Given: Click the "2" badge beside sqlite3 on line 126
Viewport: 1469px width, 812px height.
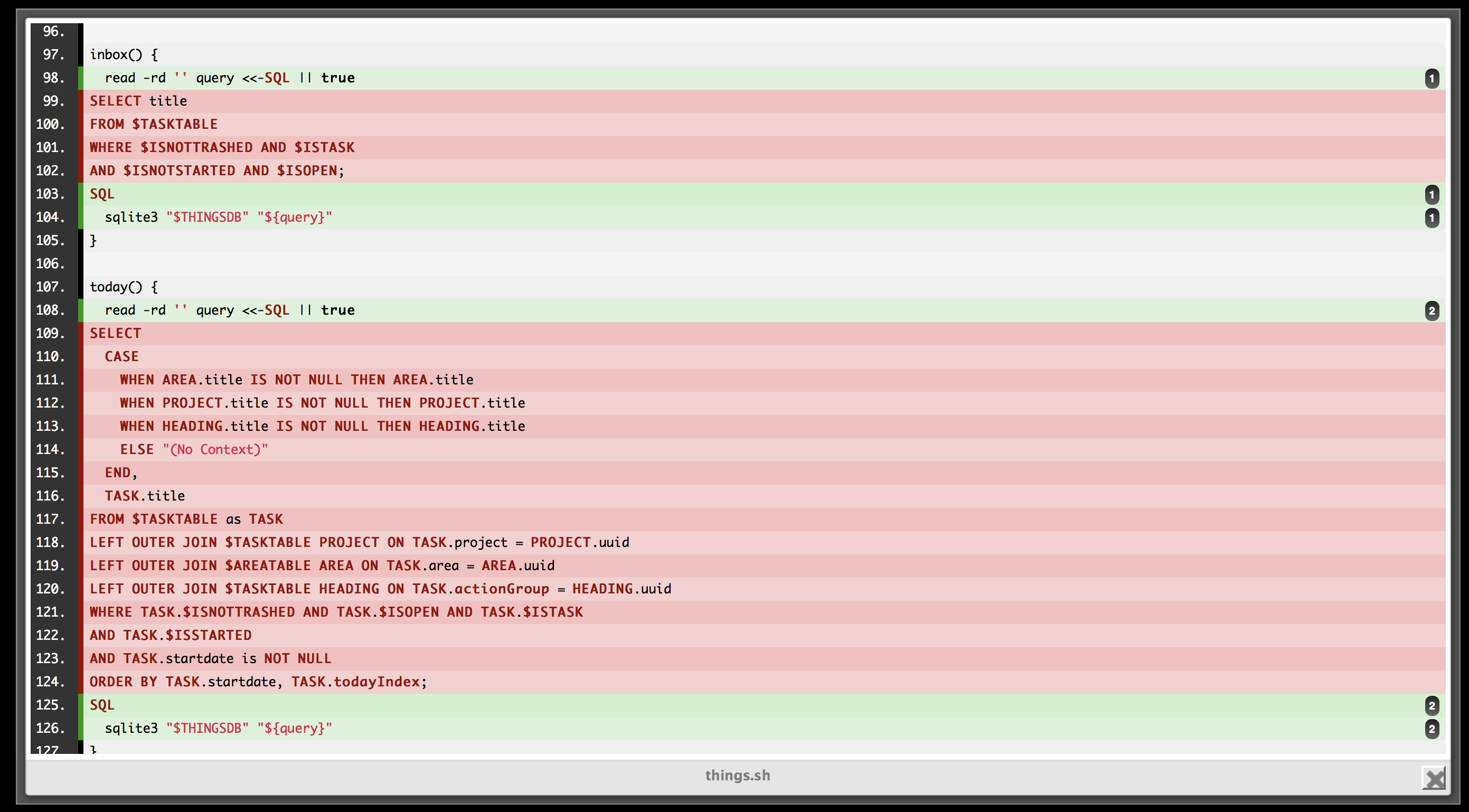Looking at the screenshot, I should point(1432,728).
